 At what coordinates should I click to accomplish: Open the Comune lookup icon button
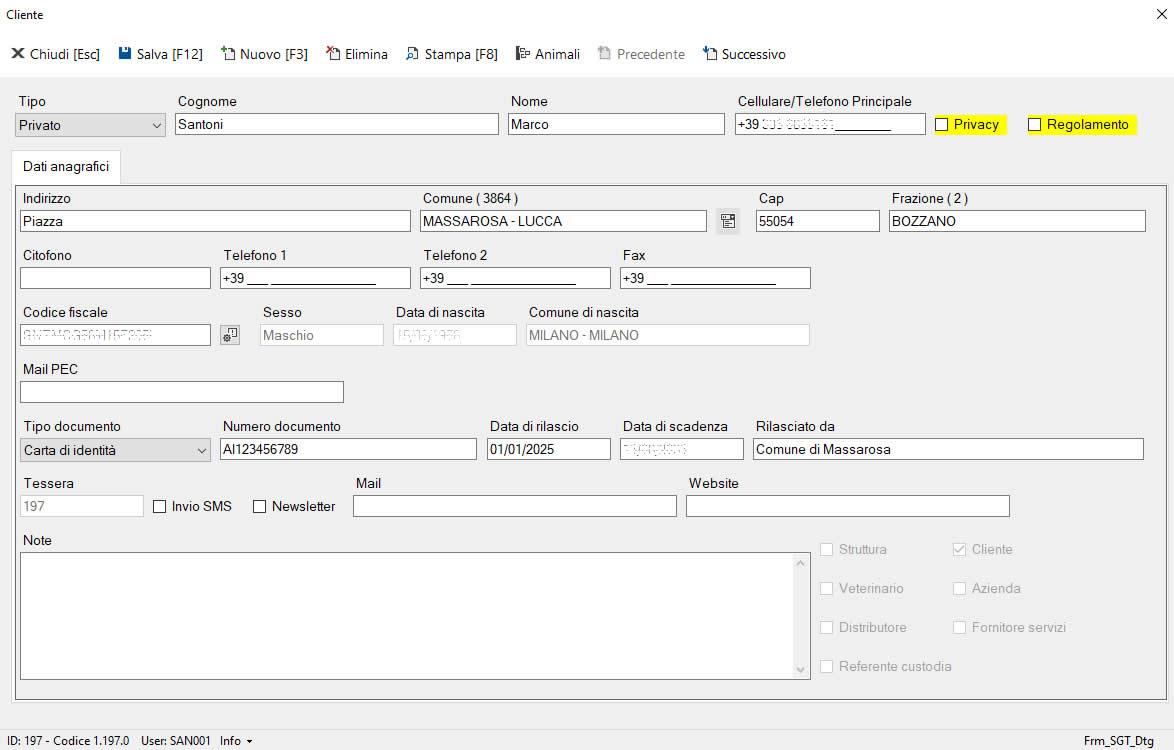pos(727,221)
